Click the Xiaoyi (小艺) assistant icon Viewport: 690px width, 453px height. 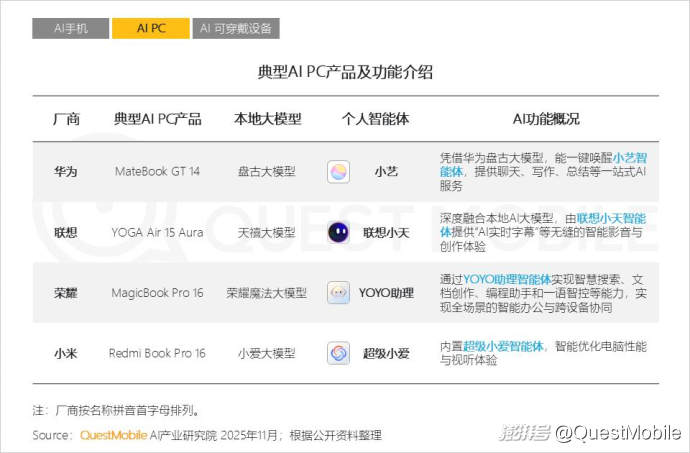(x=339, y=171)
